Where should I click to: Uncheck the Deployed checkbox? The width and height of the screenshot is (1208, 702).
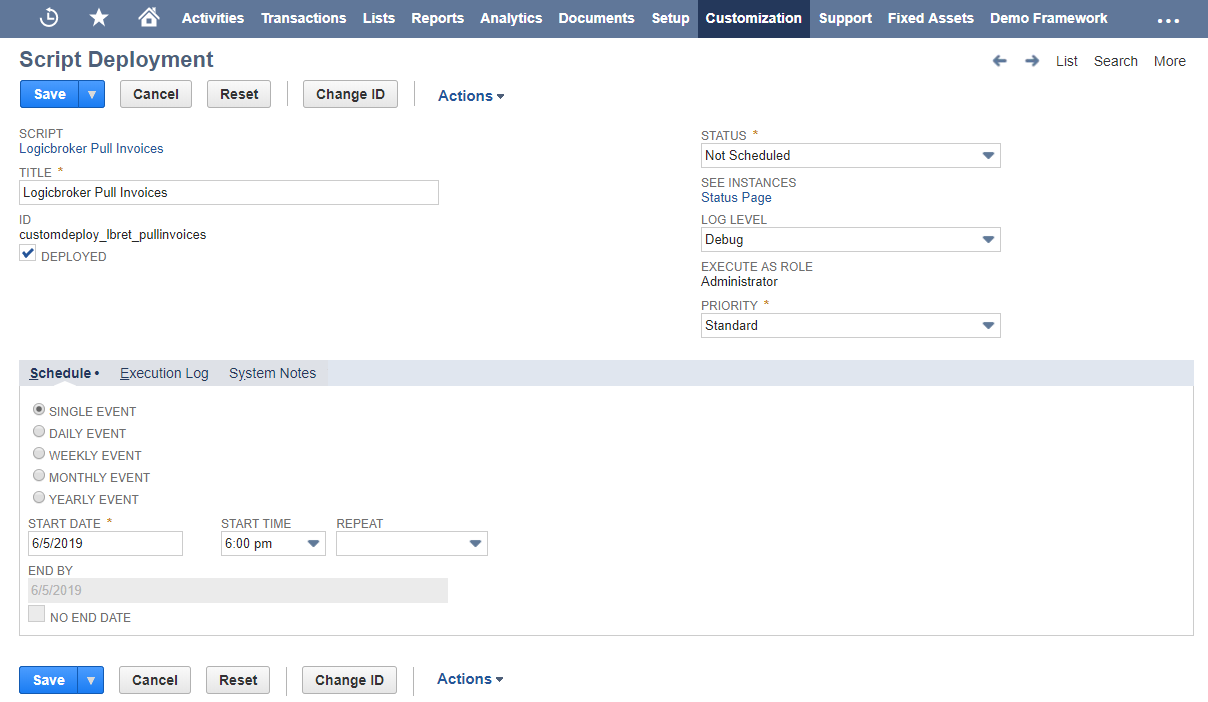[28, 255]
